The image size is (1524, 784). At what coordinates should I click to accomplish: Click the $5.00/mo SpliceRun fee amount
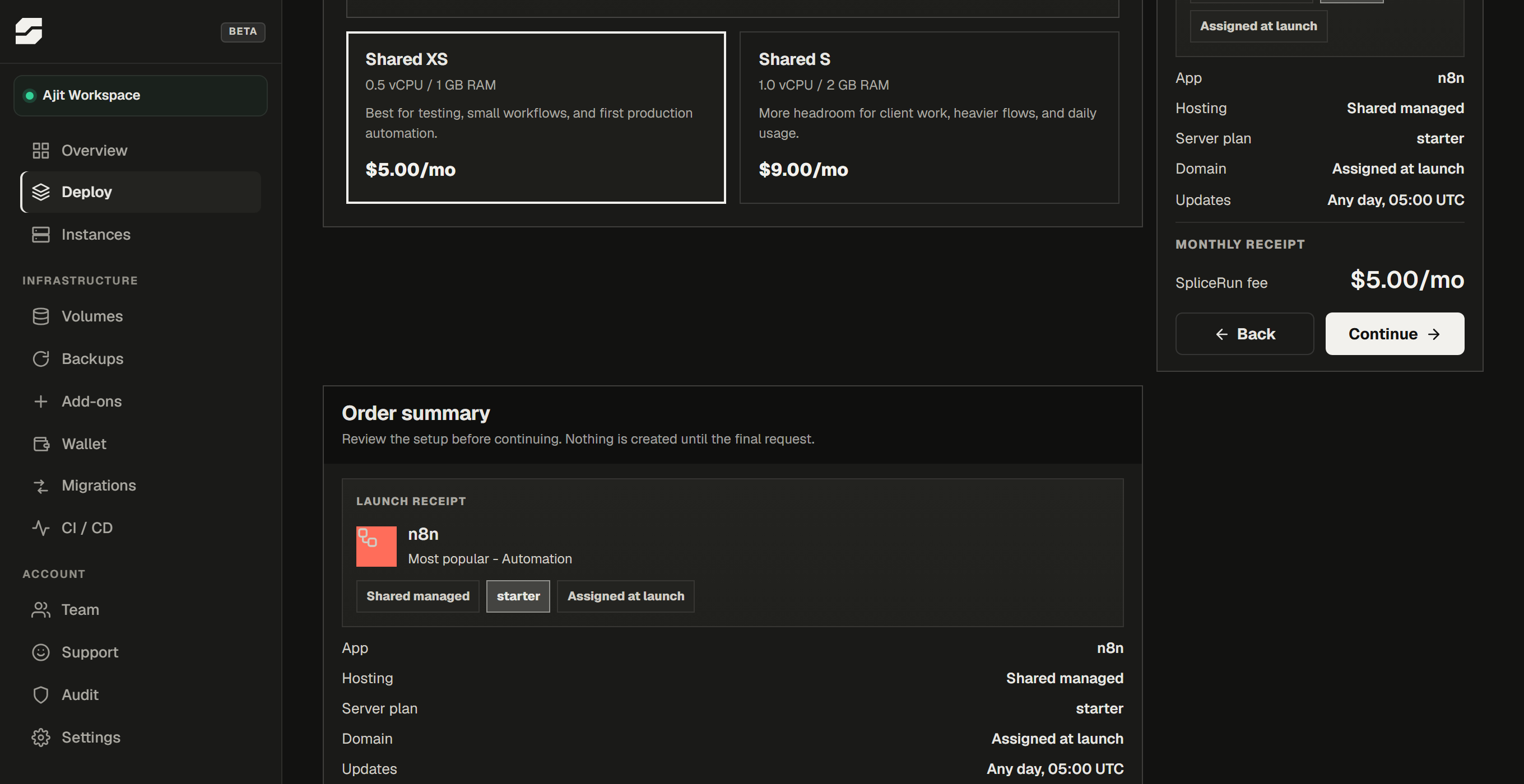(x=1407, y=279)
